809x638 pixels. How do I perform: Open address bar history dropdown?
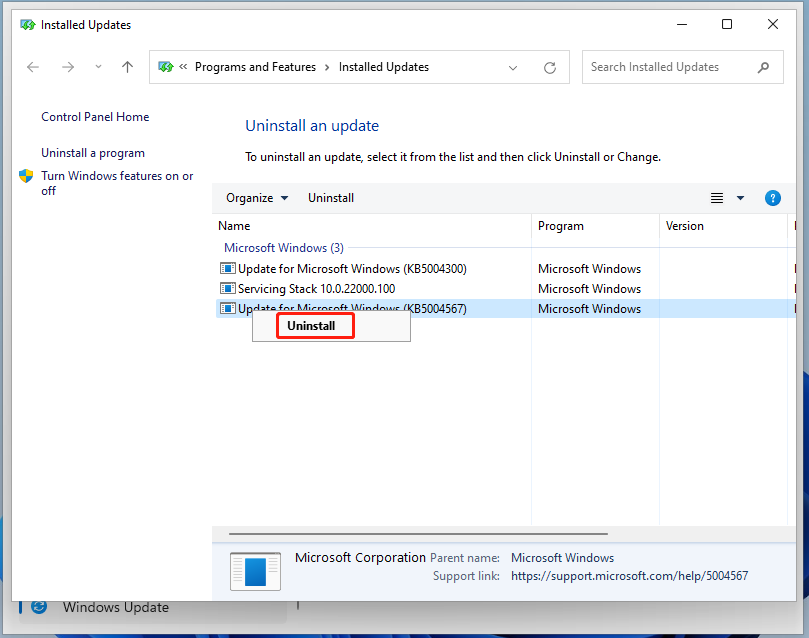coord(513,68)
